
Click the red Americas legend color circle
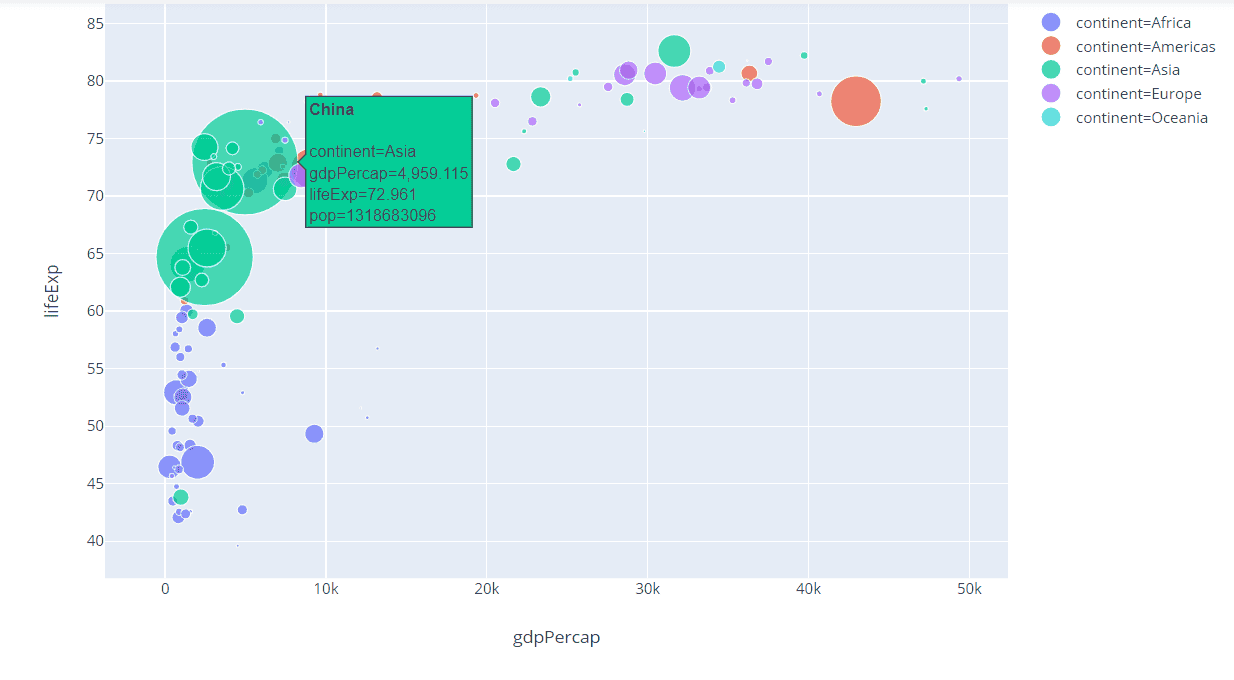[1051, 46]
